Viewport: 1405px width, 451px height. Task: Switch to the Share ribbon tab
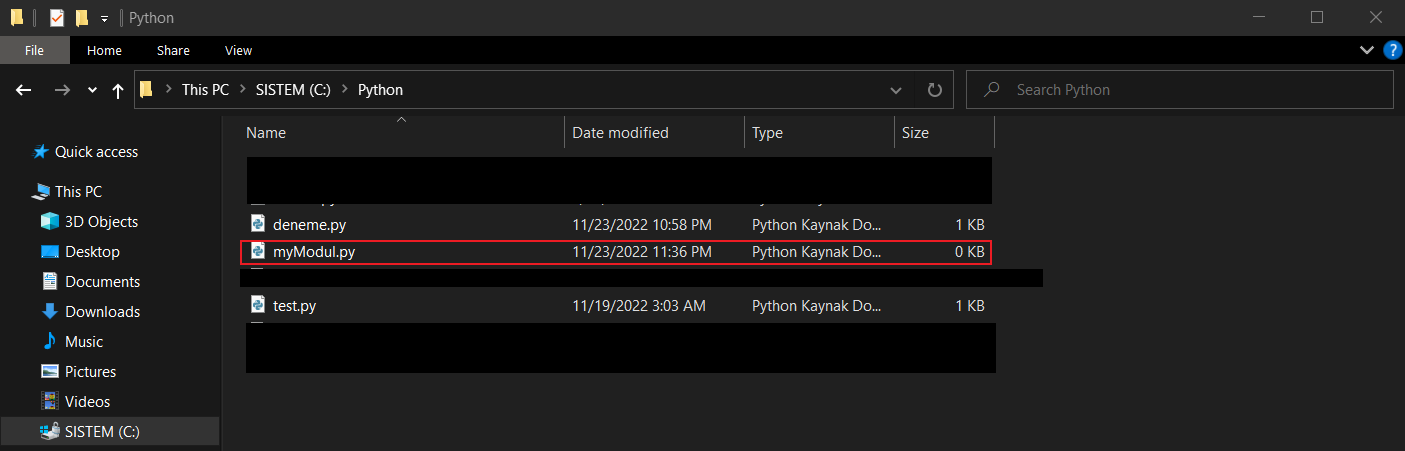pyautogui.click(x=173, y=50)
